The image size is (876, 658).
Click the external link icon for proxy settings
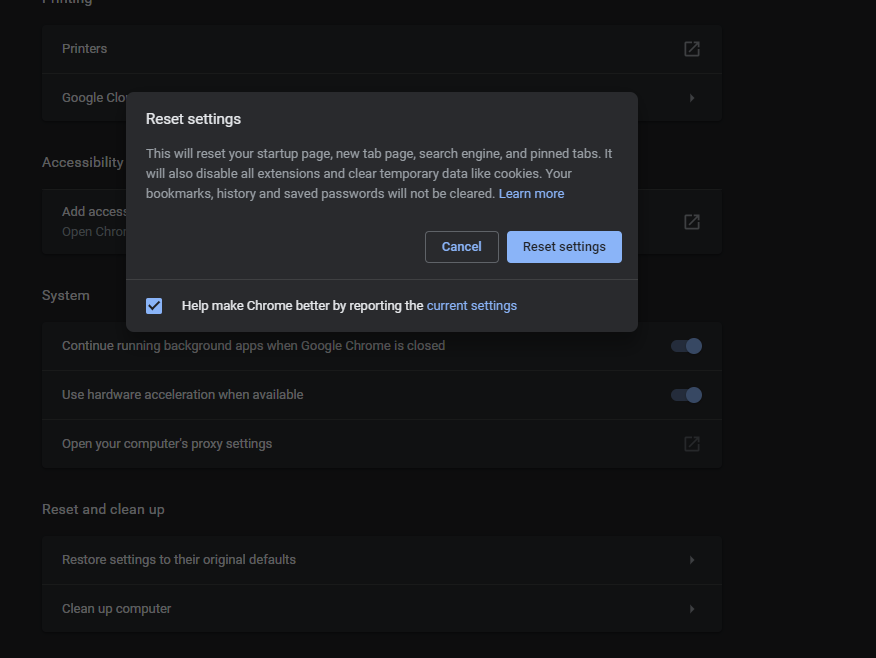pyautogui.click(x=691, y=443)
